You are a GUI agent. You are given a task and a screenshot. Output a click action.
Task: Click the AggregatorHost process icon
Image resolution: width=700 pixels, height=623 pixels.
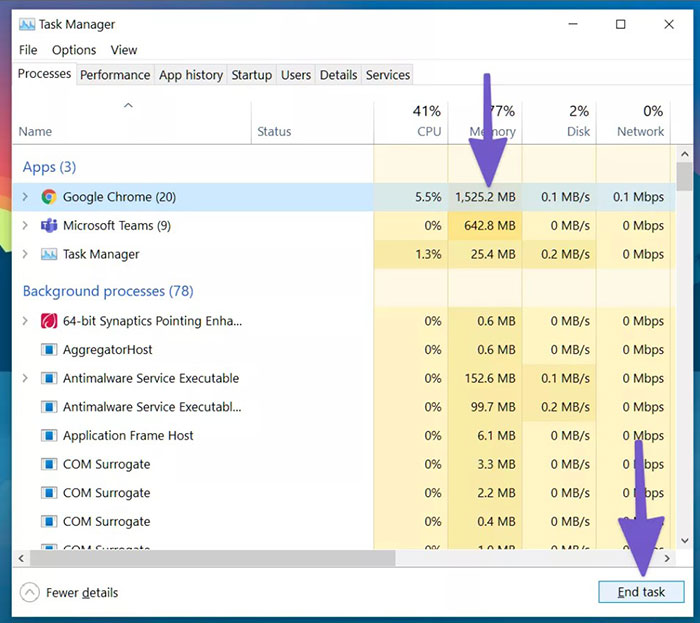pos(49,350)
